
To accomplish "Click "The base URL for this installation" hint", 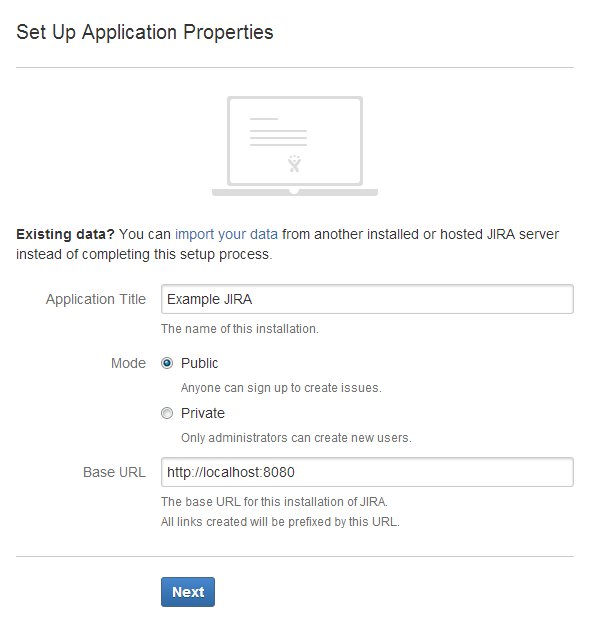I will coord(274,502).
